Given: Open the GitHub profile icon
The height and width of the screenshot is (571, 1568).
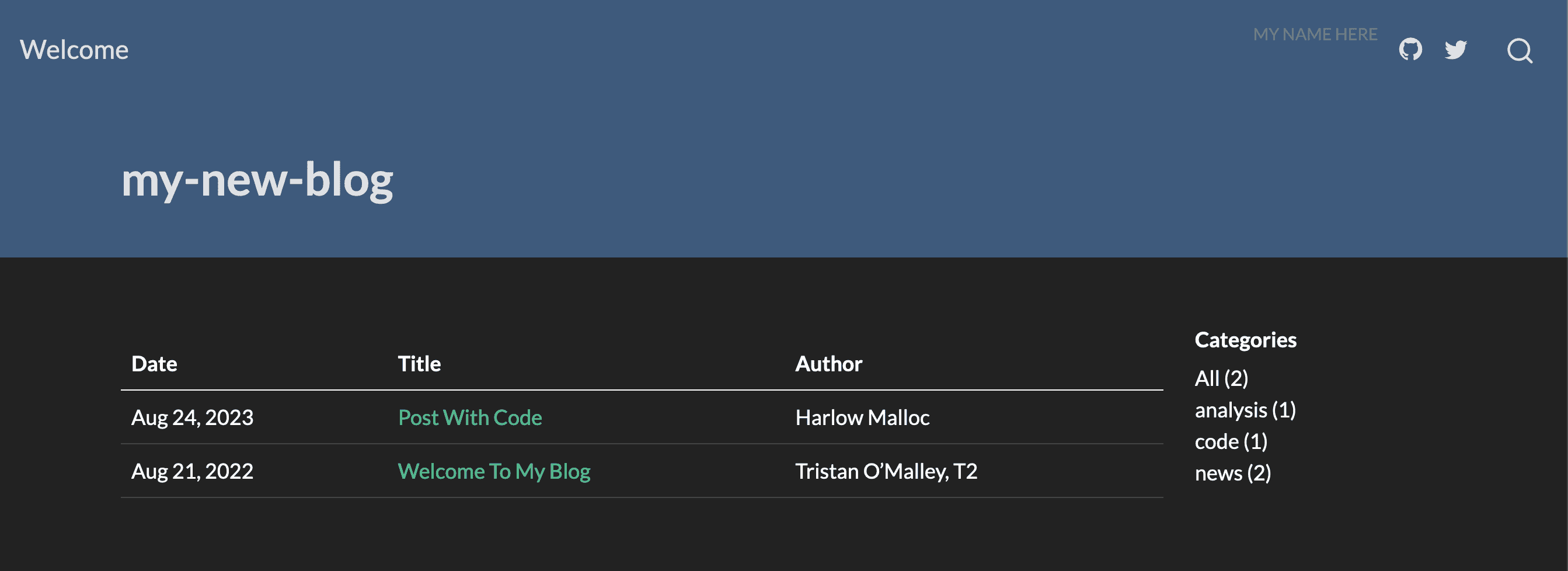Looking at the screenshot, I should (1410, 49).
